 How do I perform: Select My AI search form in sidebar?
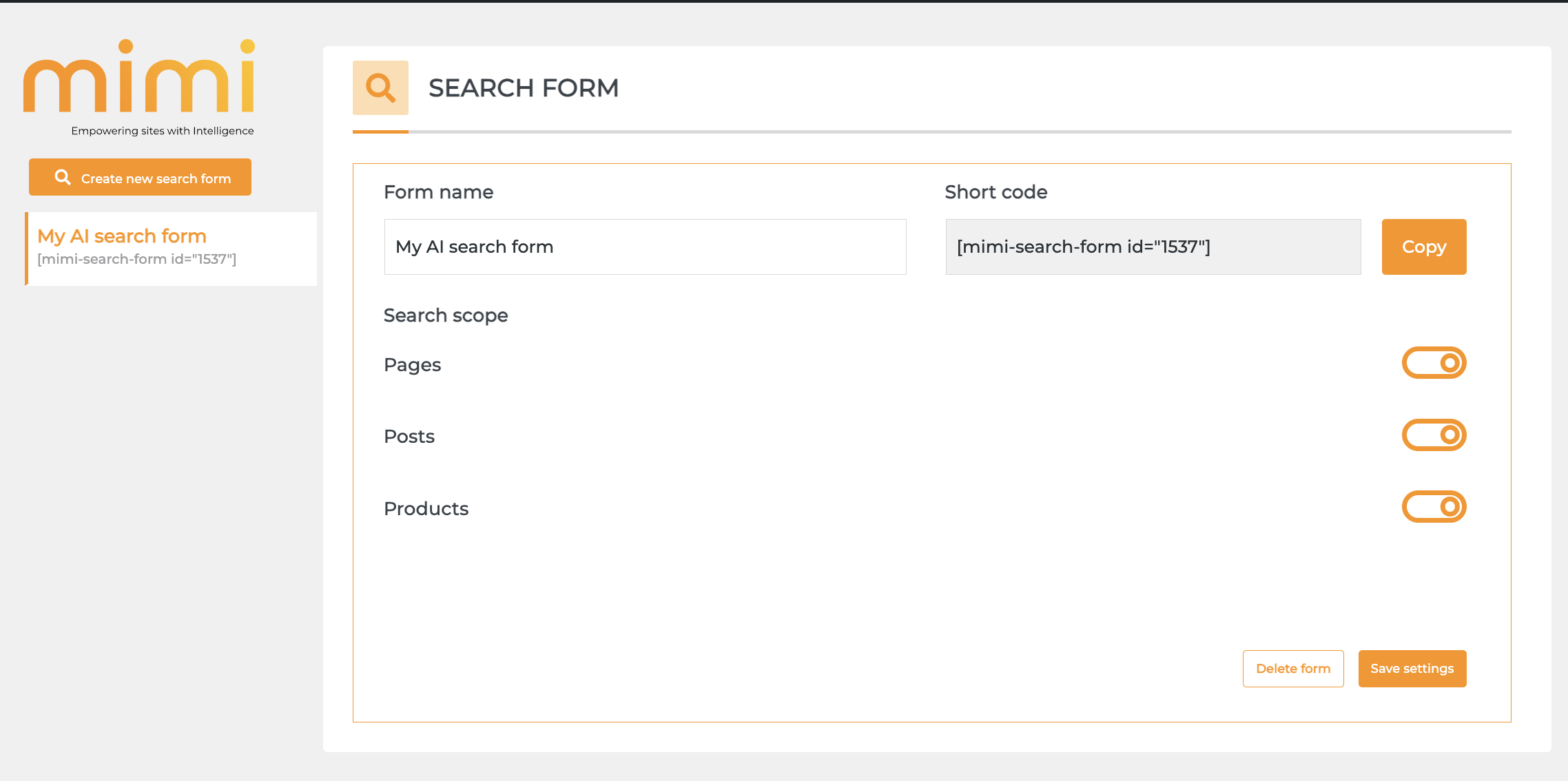pos(122,236)
